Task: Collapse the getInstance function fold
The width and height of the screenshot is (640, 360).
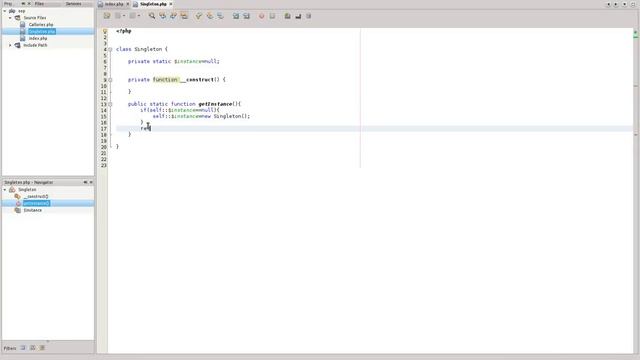Action: tap(110, 104)
